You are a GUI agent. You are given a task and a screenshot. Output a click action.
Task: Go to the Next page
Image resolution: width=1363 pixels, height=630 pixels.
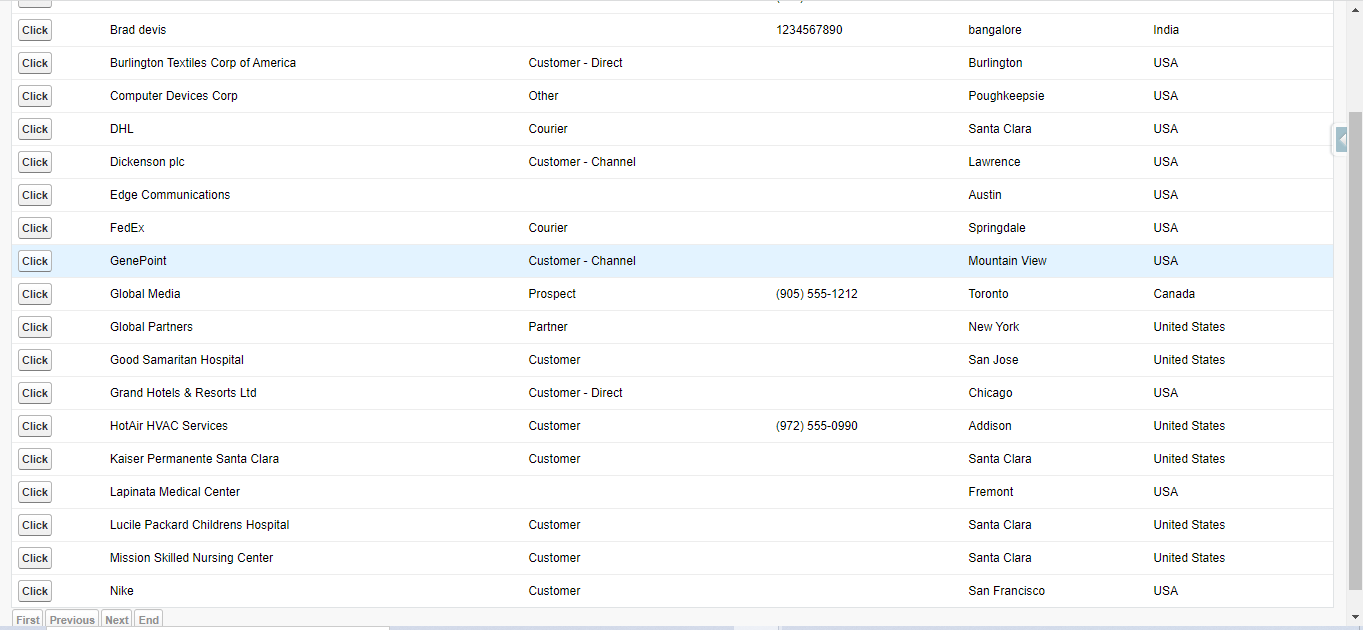point(117,620)
